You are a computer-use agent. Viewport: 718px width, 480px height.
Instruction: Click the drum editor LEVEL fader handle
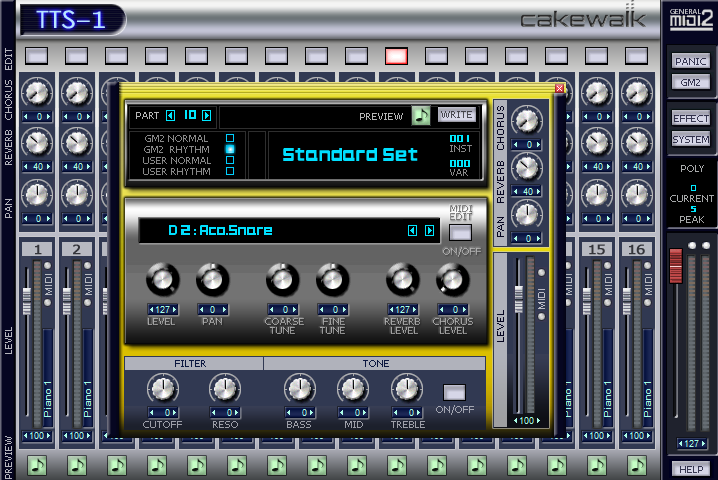point(519,299)
